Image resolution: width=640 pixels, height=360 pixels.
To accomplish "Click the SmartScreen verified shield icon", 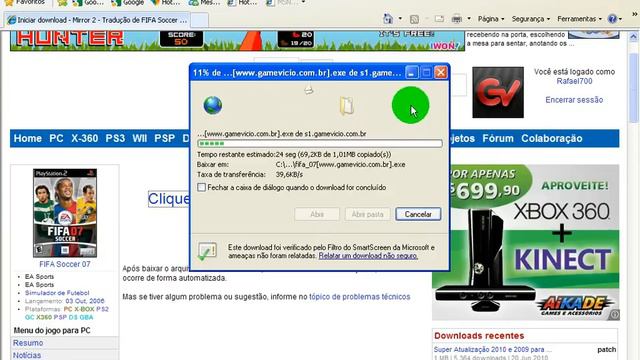I will 207,251.
